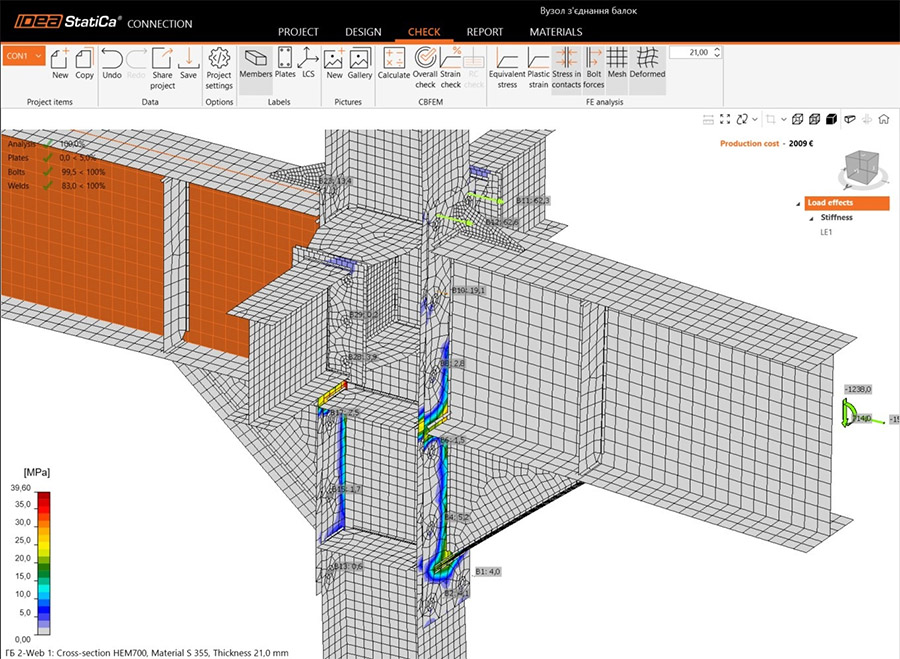Viewport: 900px width, 659px height.
Task: Collapse the Stiffness tree node
Action: click(813, 217)
